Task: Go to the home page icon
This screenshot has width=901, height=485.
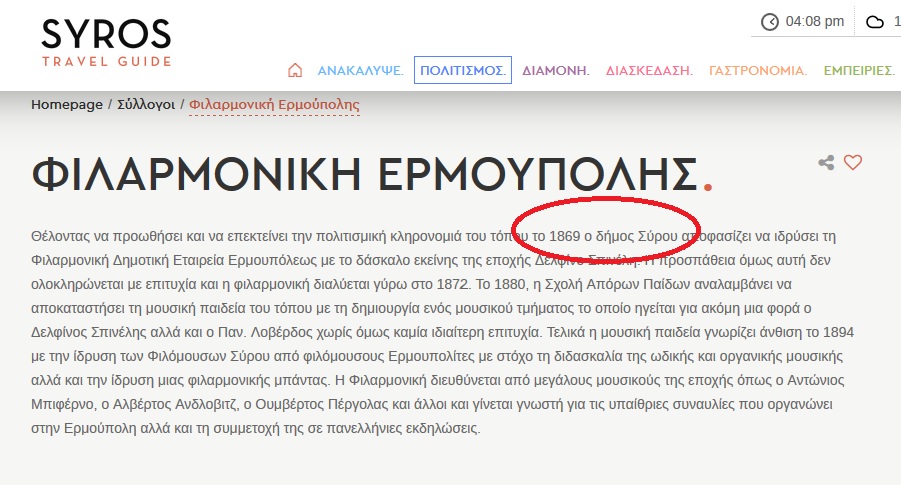Action: pos(294,70)
